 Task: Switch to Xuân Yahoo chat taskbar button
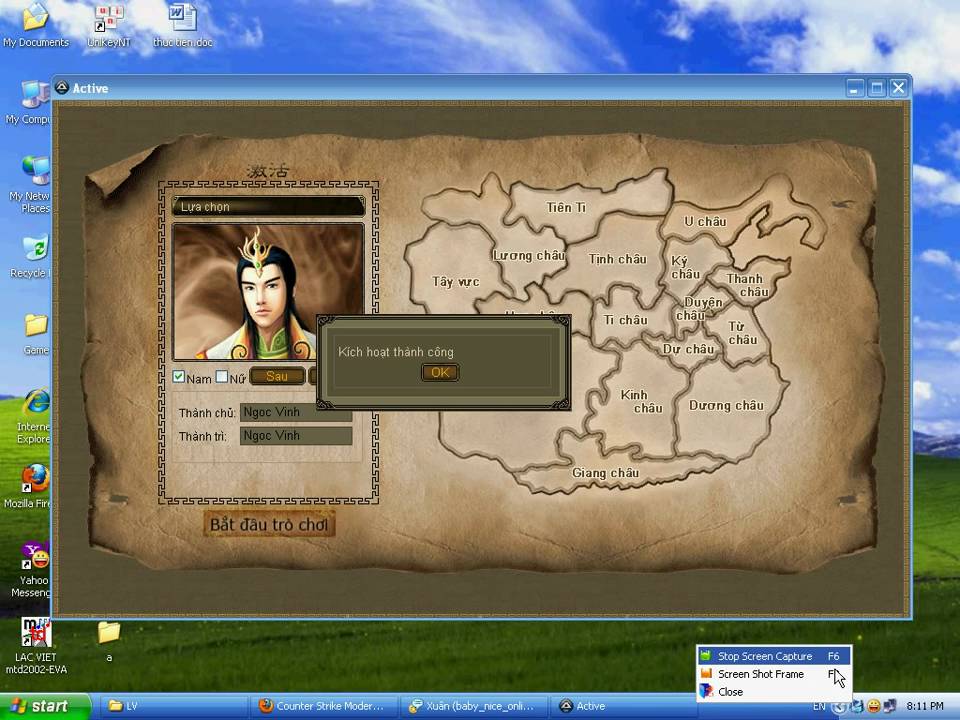(x=474, y=706)
